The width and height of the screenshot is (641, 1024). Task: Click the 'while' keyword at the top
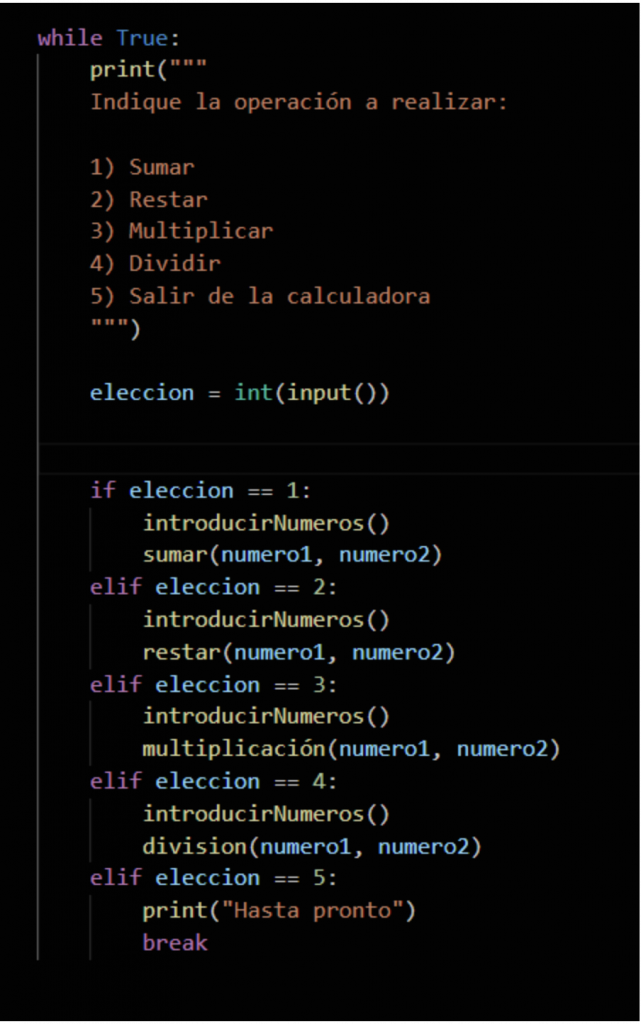70,38
